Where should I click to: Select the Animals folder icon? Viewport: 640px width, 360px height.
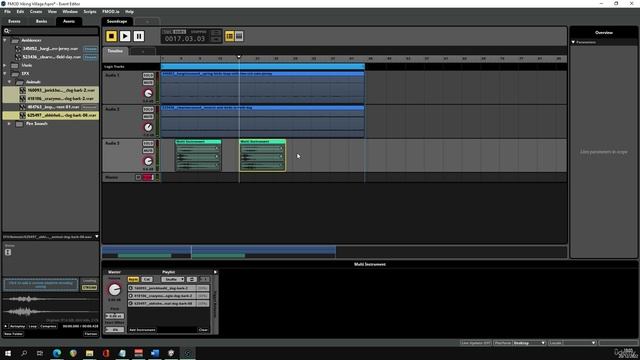(x=20, y=82)
